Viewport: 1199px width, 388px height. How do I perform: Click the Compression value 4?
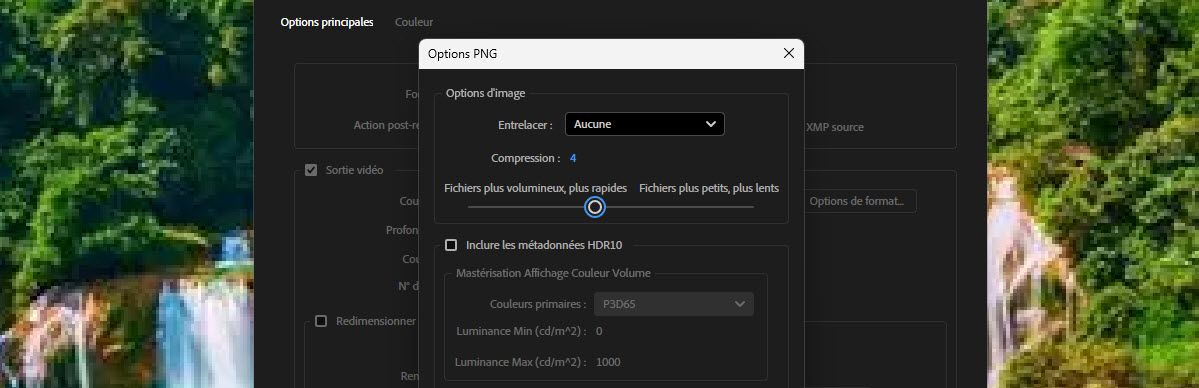pyautogui.click(x=573, y=158)
